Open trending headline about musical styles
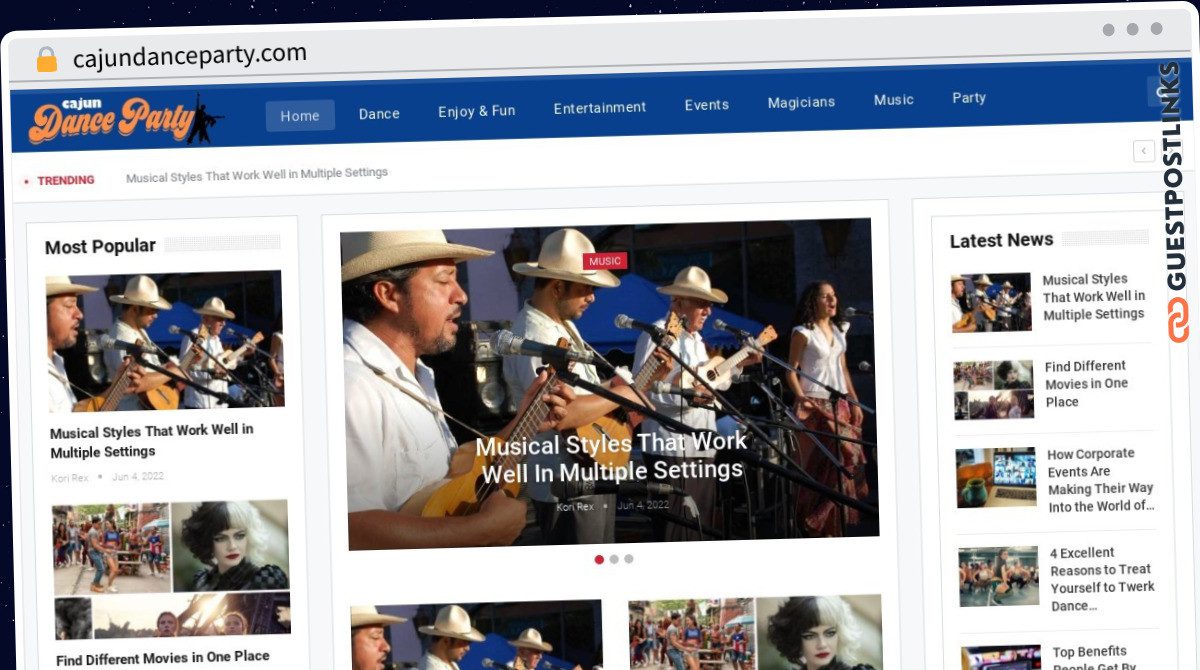Viewport: 1200px width, 670px height. [257, 175]
